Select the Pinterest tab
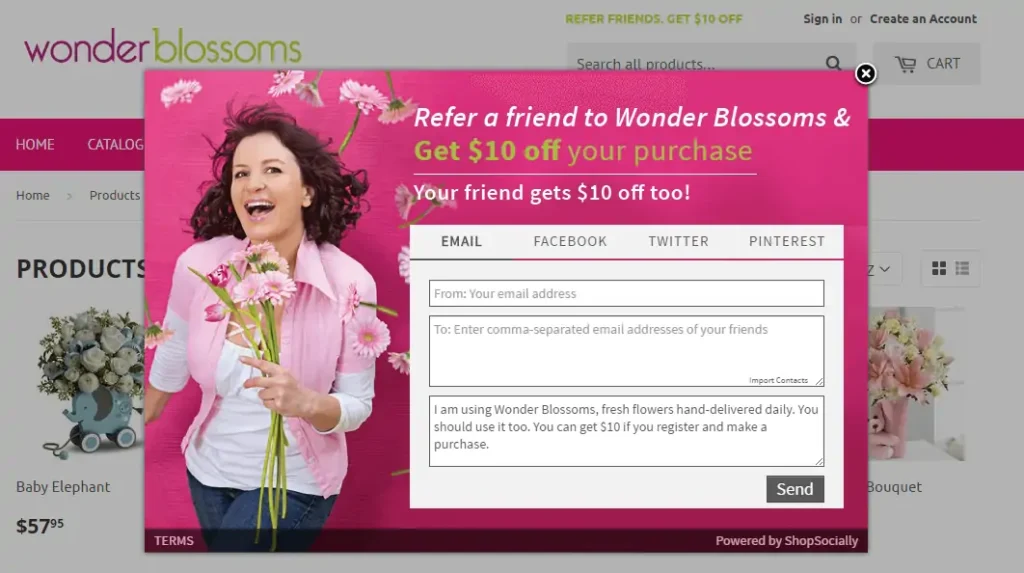This screenshot has width=1024, height=573. pos(786,242)
